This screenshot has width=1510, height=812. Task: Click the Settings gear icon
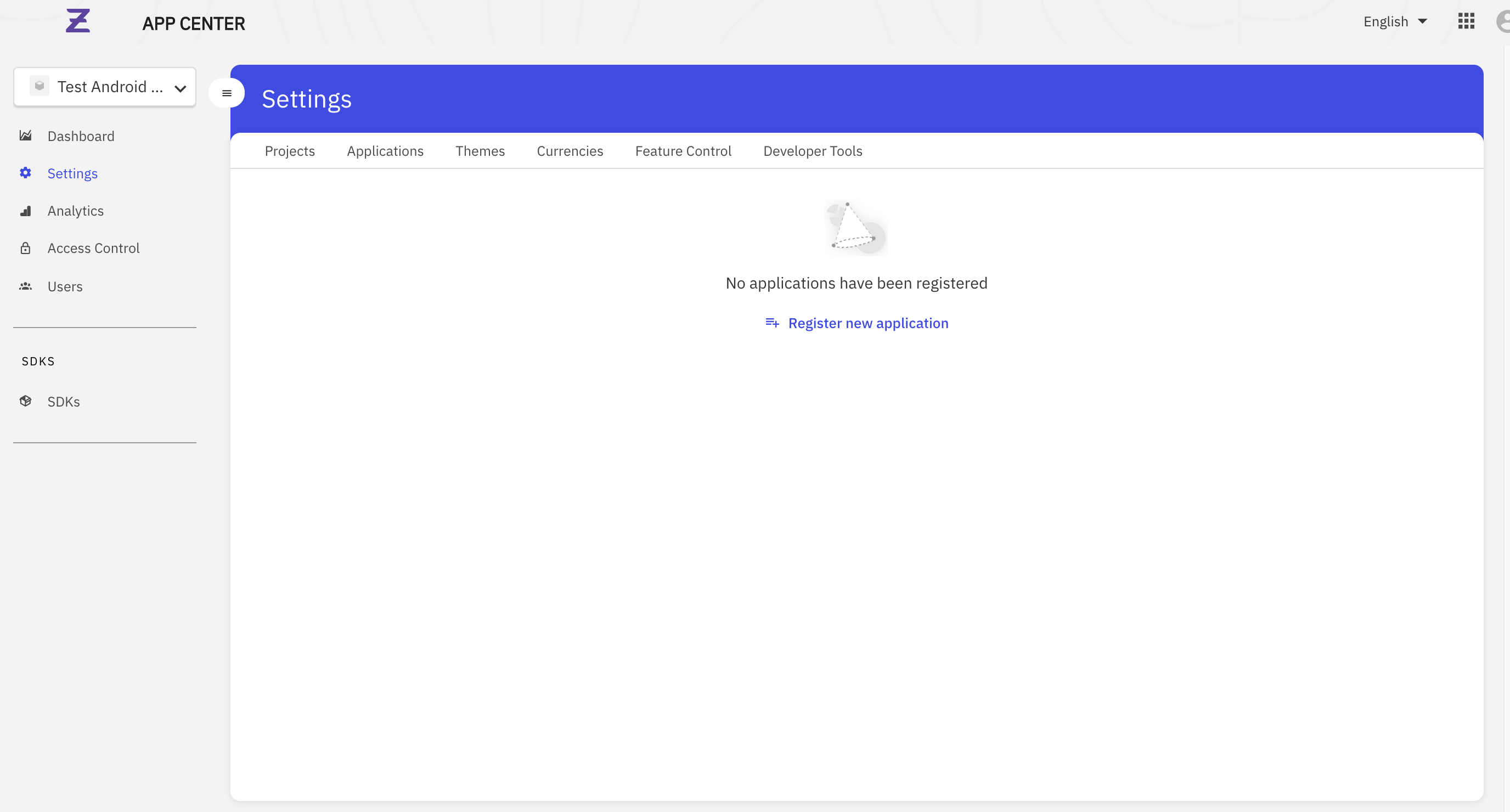click(x=26, y=173)
